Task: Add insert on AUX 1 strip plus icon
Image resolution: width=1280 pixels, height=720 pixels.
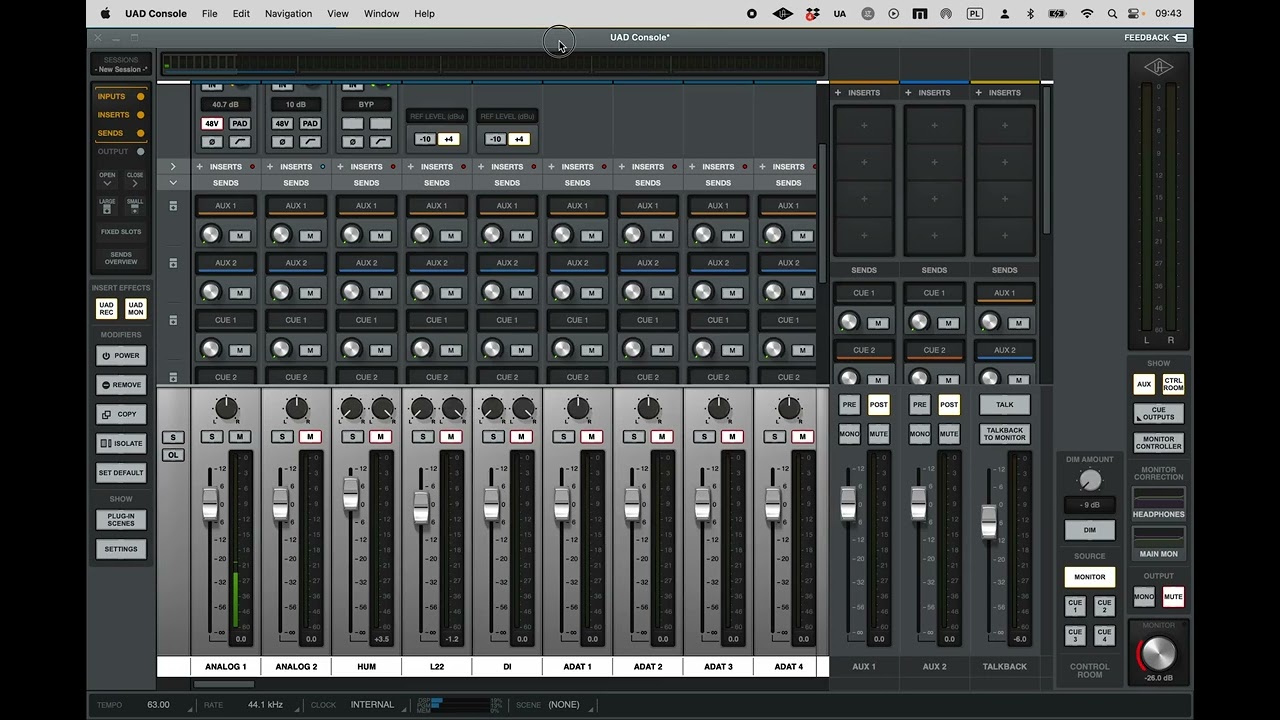Action: (838, 93)
